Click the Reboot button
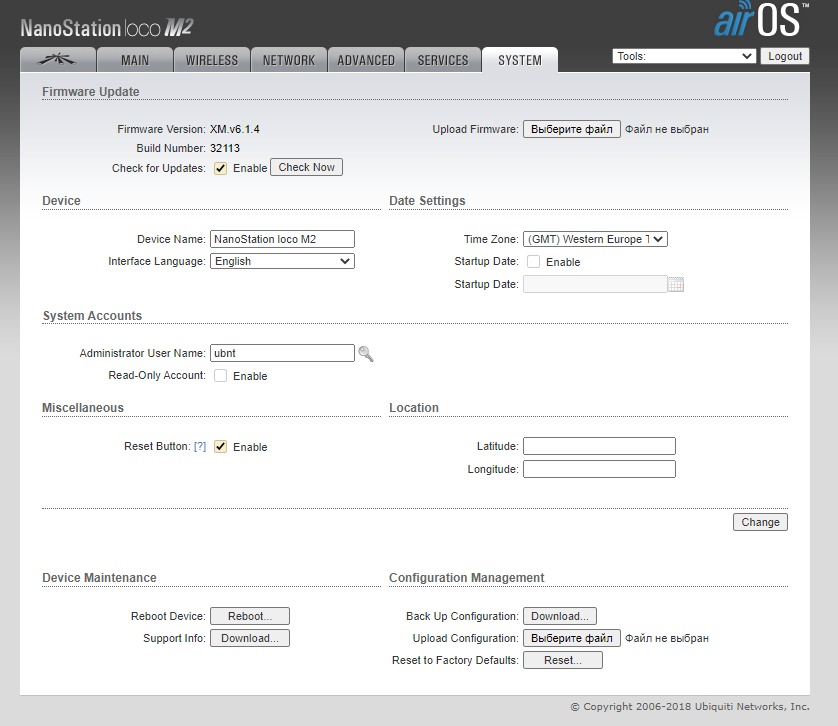Image resolution: width=838 pixels, height=726 pixels. pos(250,616)
